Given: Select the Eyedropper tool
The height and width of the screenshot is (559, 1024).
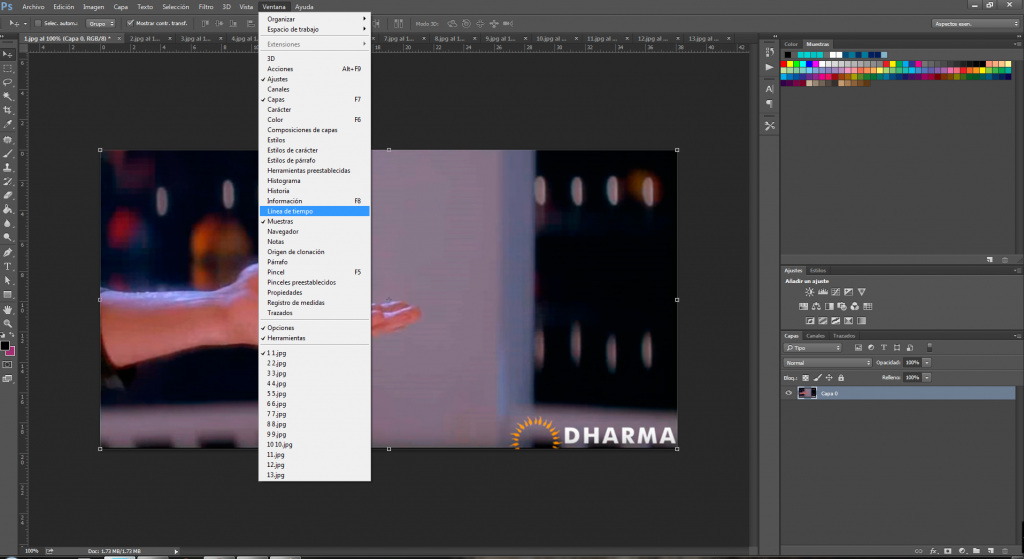Looking at the screenshot, I should (x=8, y=124).
